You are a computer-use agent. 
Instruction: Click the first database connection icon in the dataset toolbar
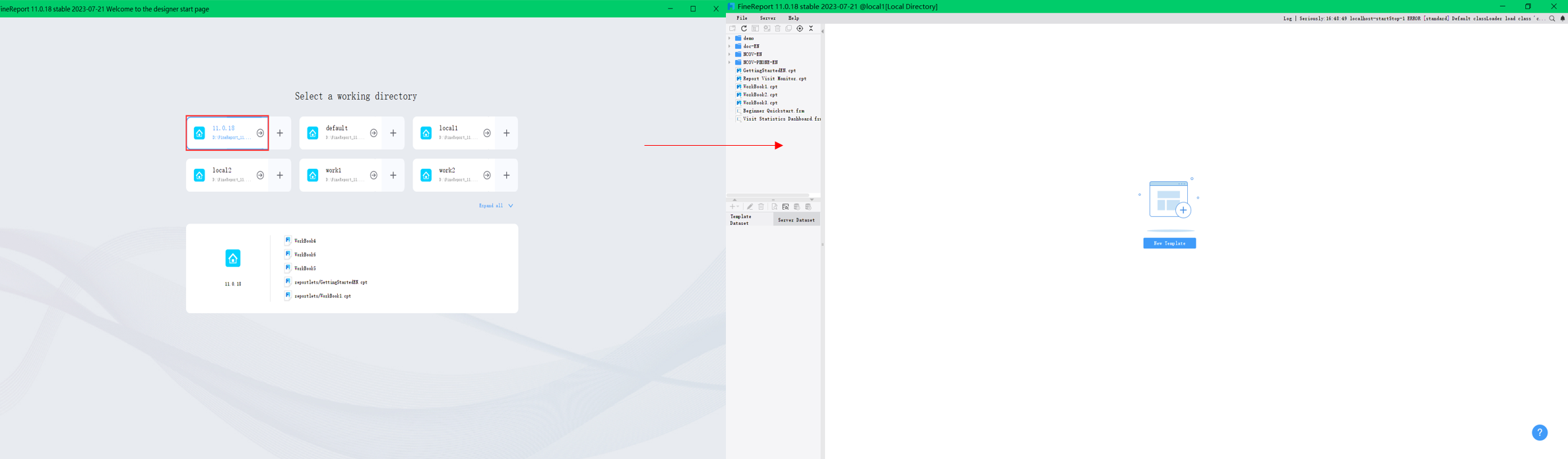point(797,206)
